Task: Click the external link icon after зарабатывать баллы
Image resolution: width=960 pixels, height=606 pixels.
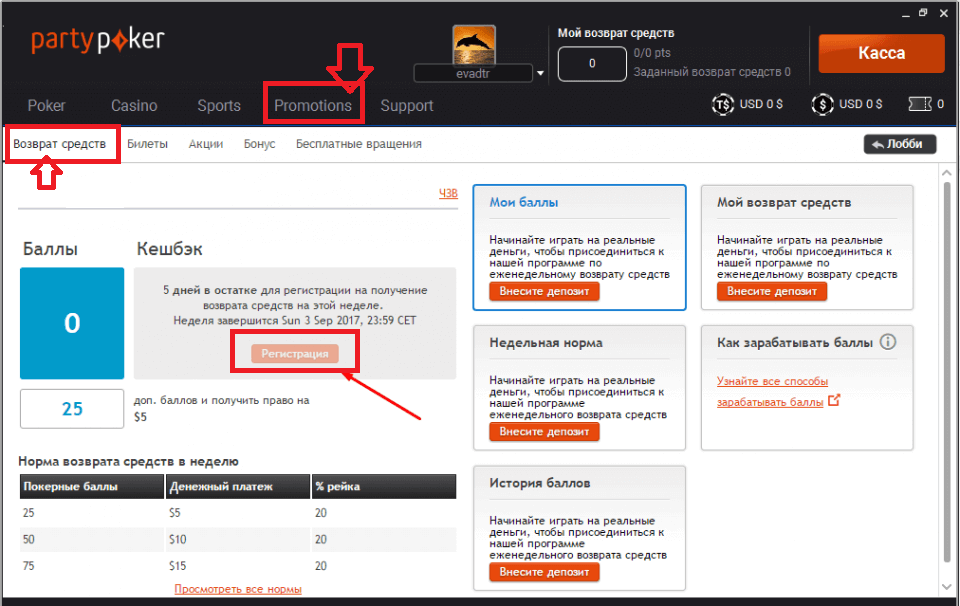Action: pos(835,401)
